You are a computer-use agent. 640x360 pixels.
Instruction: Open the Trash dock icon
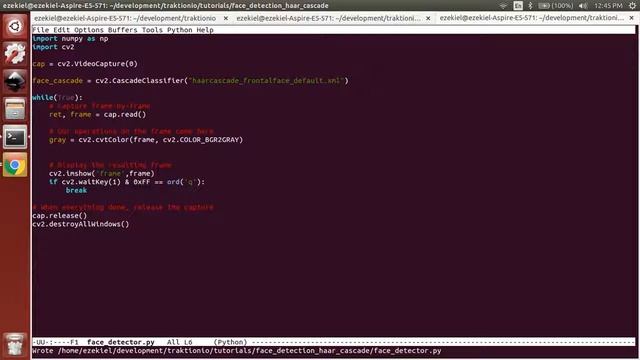coord(15,345)
